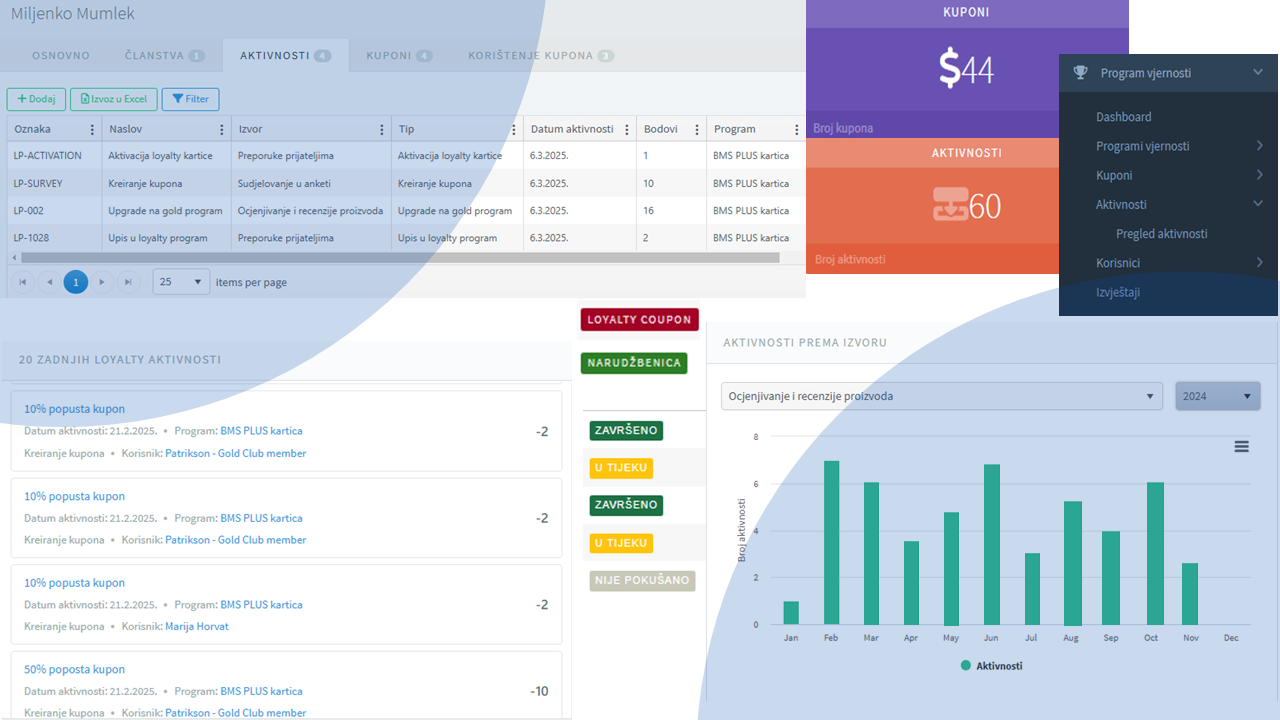Open the Program column menu icon

(x=797, y=129)
